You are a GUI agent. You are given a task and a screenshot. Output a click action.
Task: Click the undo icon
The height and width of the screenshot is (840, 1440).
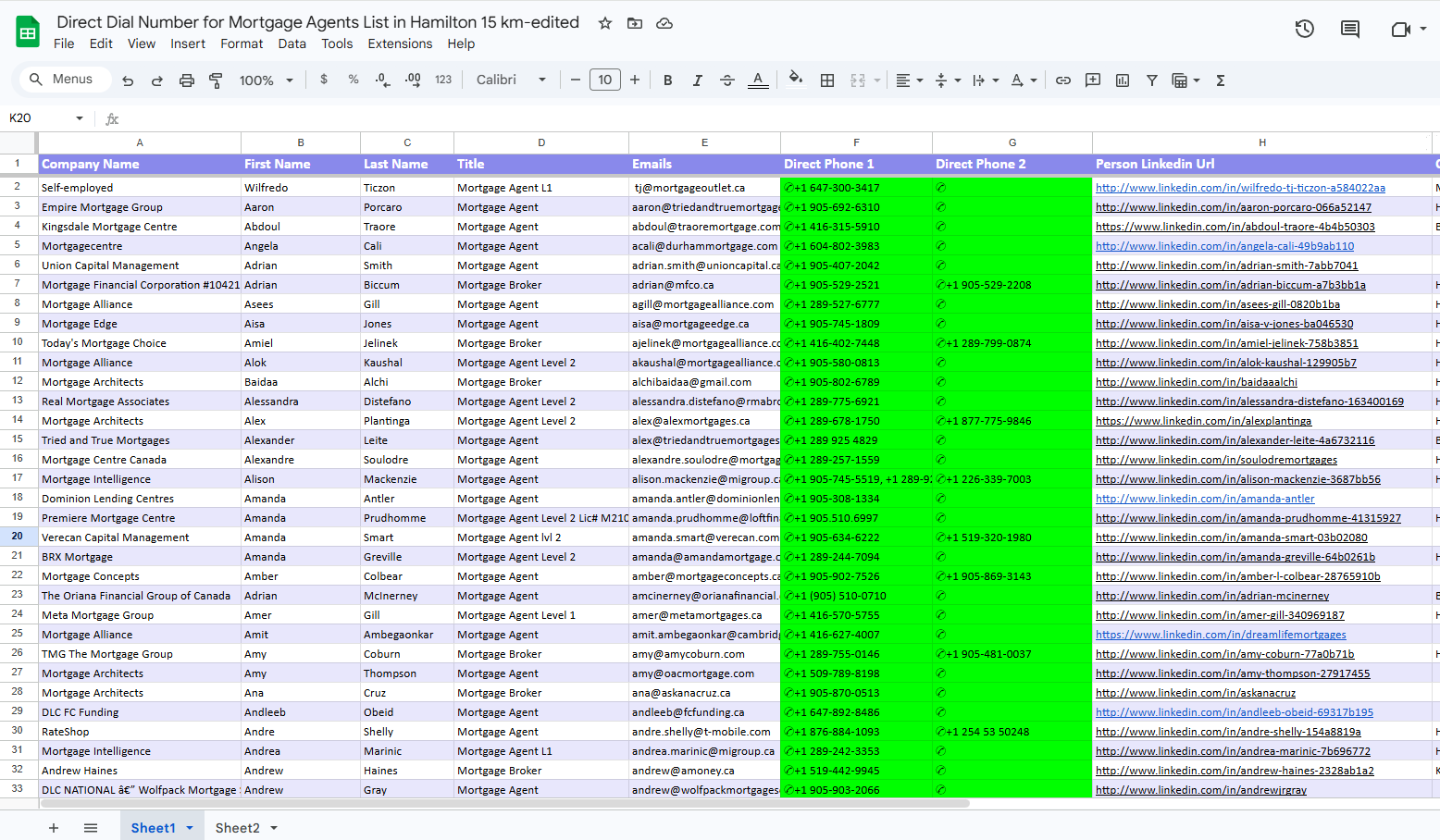[128, 80]
